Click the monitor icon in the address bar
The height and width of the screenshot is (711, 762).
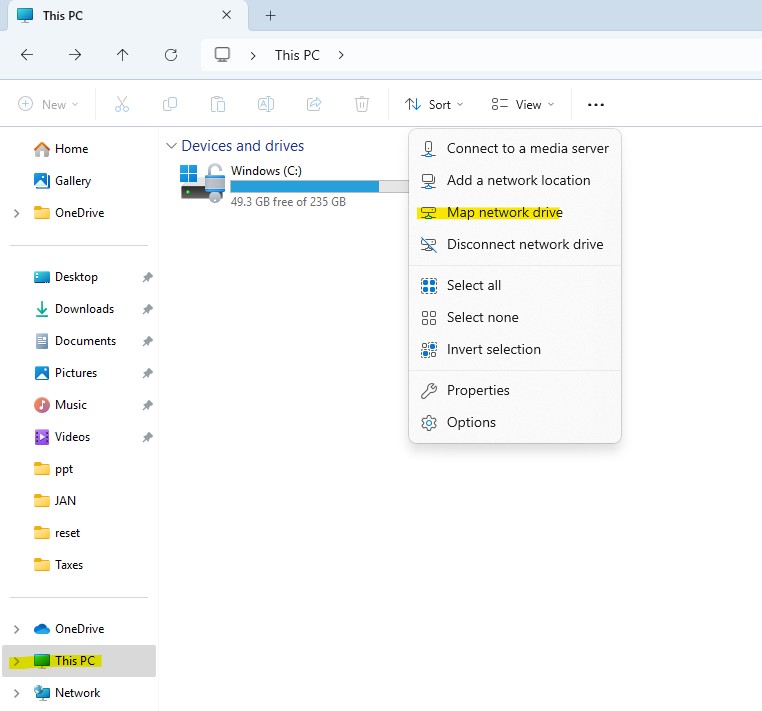(222, 54)
